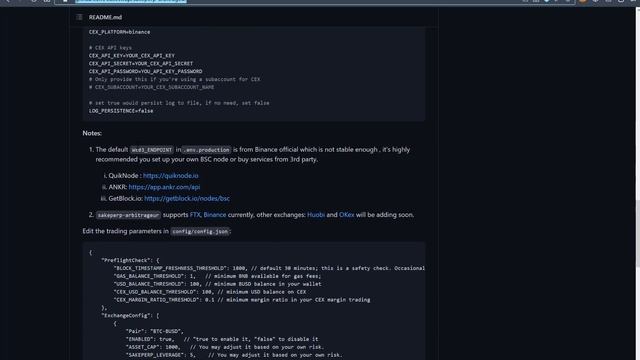This screenshot has width=640, height=360.
Task: Click the BLOCK_TIMESTAMP_FRESHNESS_THRESHOLD line
Action: (x=269, y=268)
